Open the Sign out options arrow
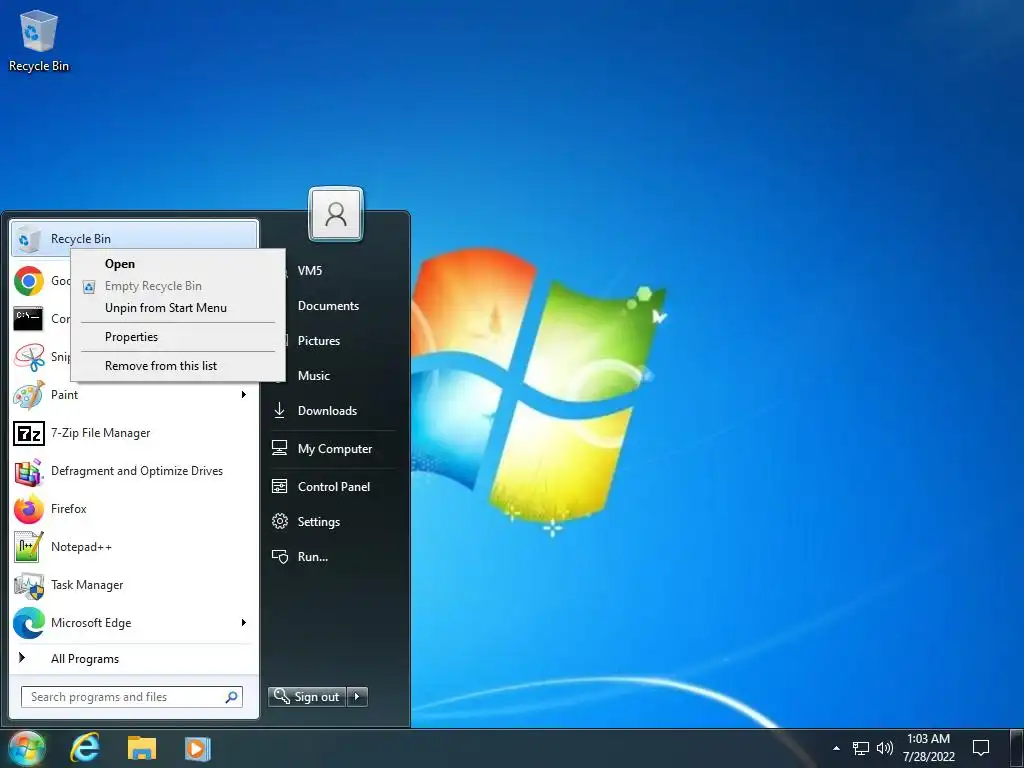Image resolution: width=1024 pixels, height=768 pixels. click(357, 697)
